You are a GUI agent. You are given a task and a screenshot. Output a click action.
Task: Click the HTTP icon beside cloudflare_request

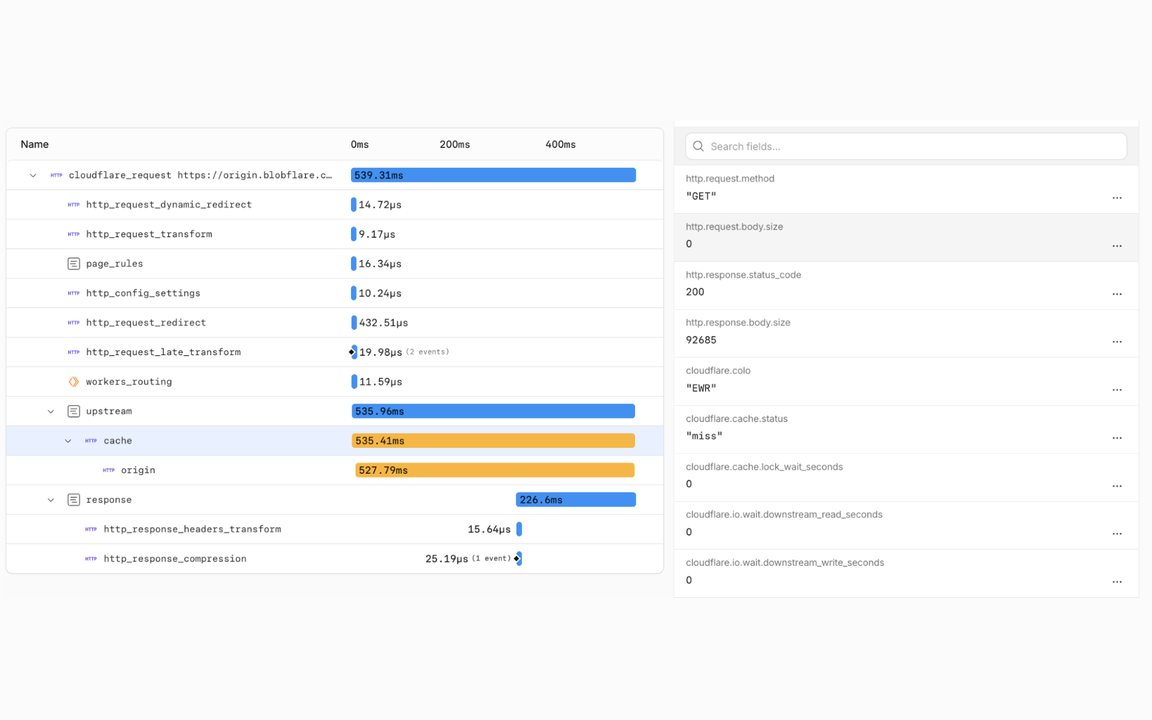click(56, 176)
